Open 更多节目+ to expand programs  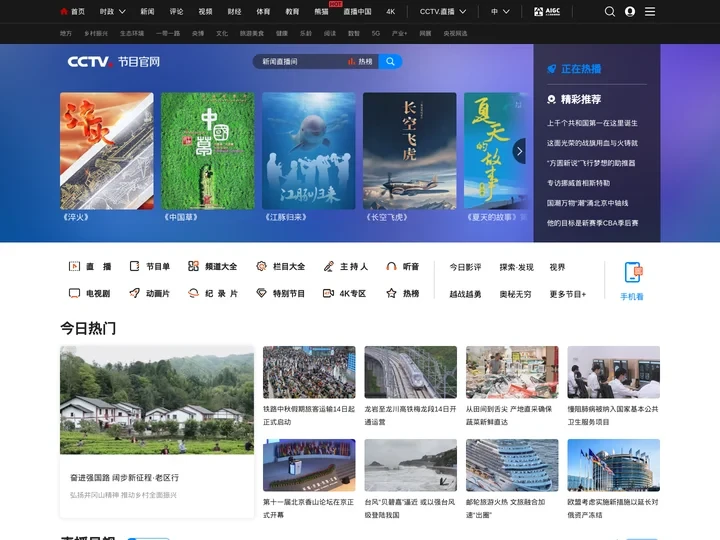(x=568, y=294)
